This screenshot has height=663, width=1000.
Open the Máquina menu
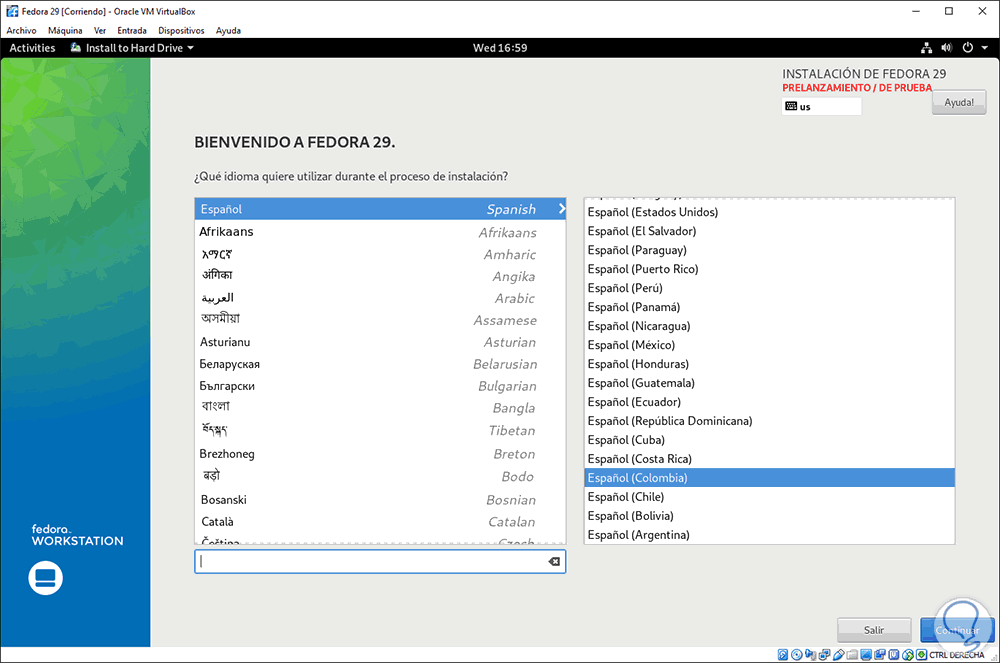[x=65, y=31]
